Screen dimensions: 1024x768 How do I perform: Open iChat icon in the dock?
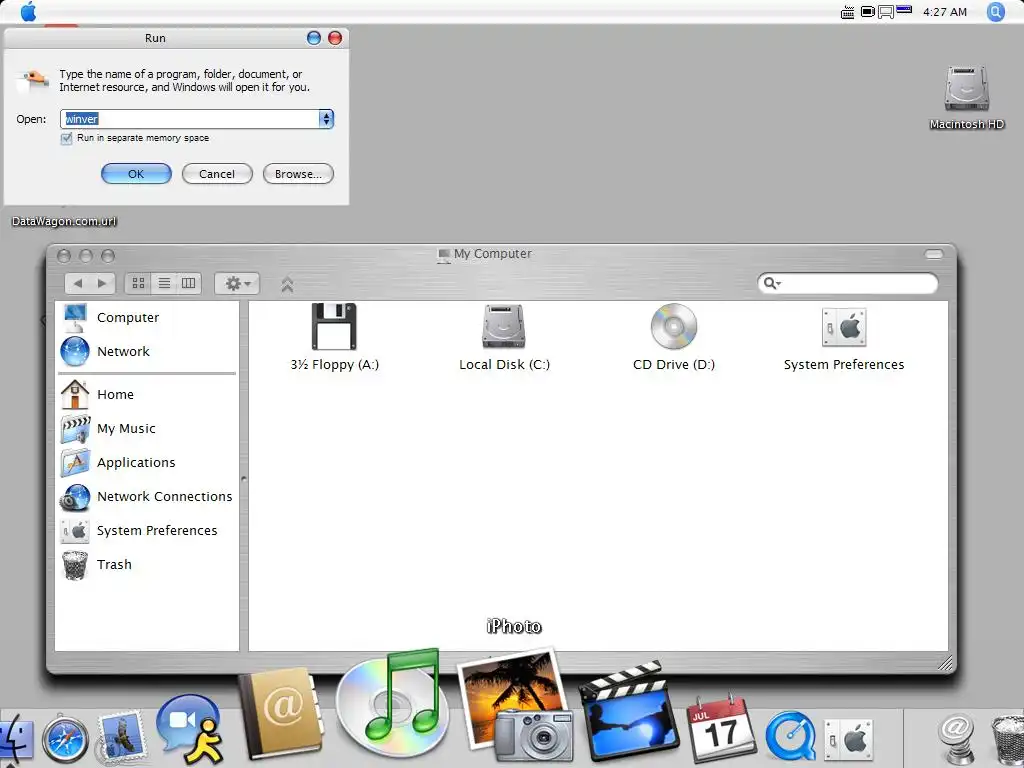click(191, 729)
